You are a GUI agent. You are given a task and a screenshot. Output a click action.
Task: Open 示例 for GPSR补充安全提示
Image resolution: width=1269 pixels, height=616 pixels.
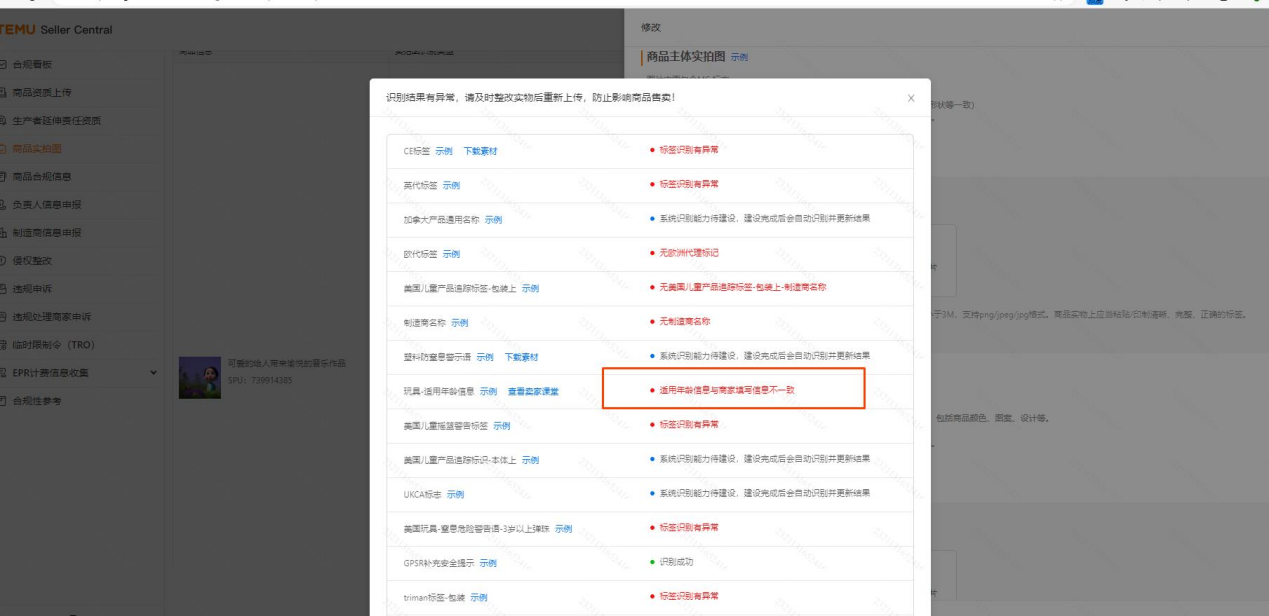487,563
